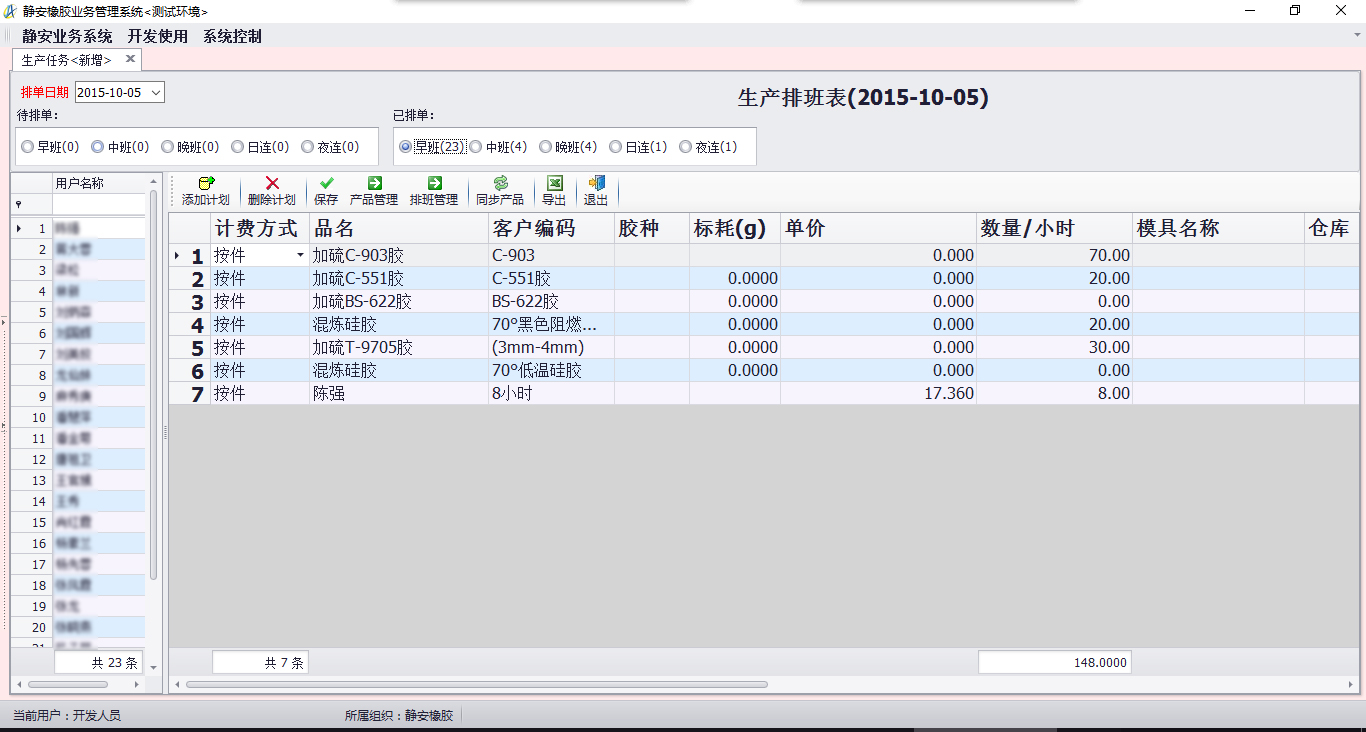Viewport: 1366px width, 732px height.
Task: Select the 待排单 早班(0) radio button
Action: point(28,147)
